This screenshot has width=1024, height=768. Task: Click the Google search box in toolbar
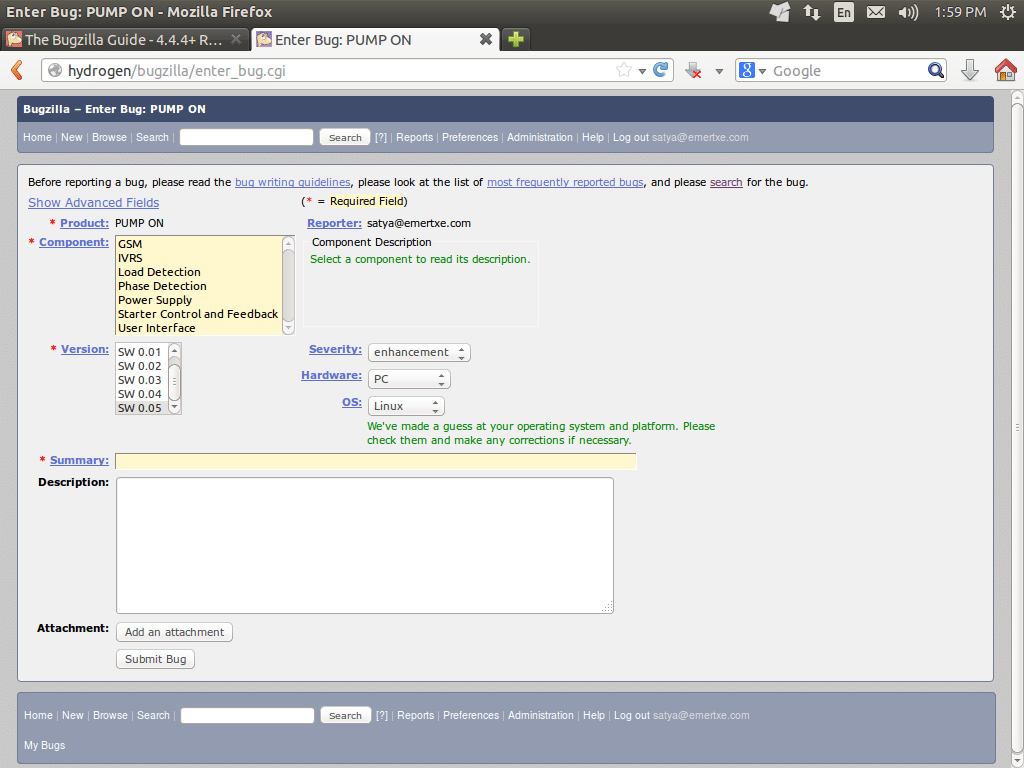pyautogui.click(x=848, y=71)
